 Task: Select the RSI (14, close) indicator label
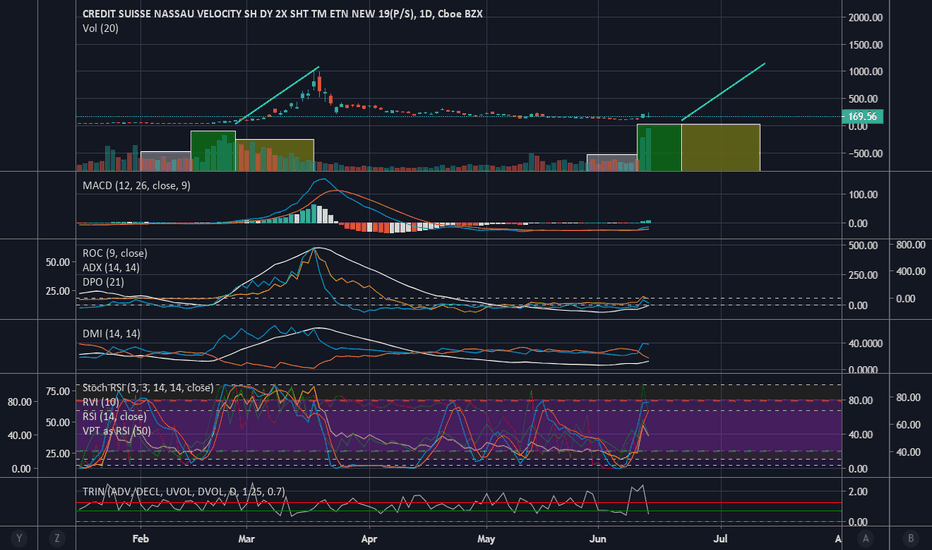point(114,416)
